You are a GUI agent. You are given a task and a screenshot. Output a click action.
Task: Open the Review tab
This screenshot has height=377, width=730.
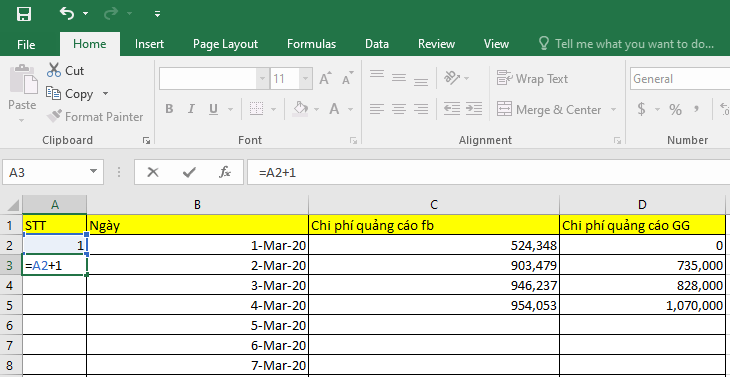[436, 44]
